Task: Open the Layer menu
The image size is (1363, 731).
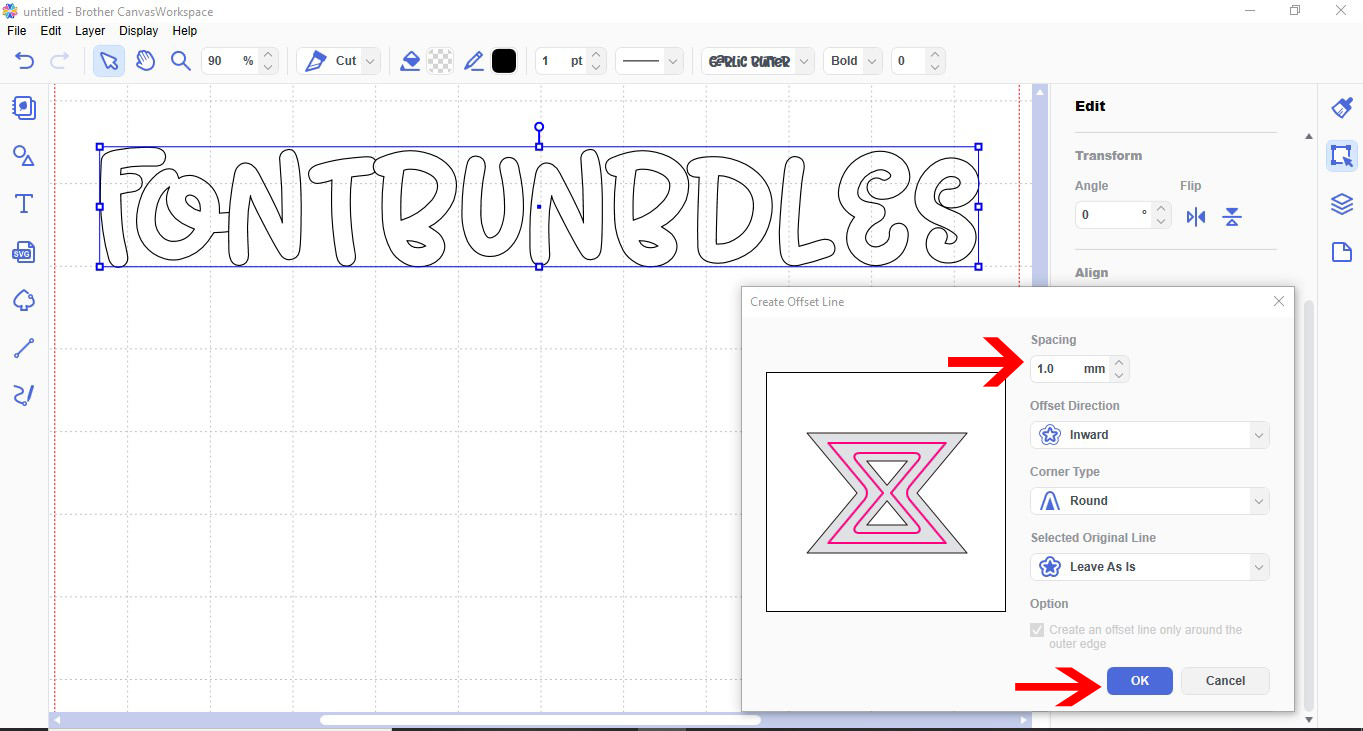Action: click(90, 31)
